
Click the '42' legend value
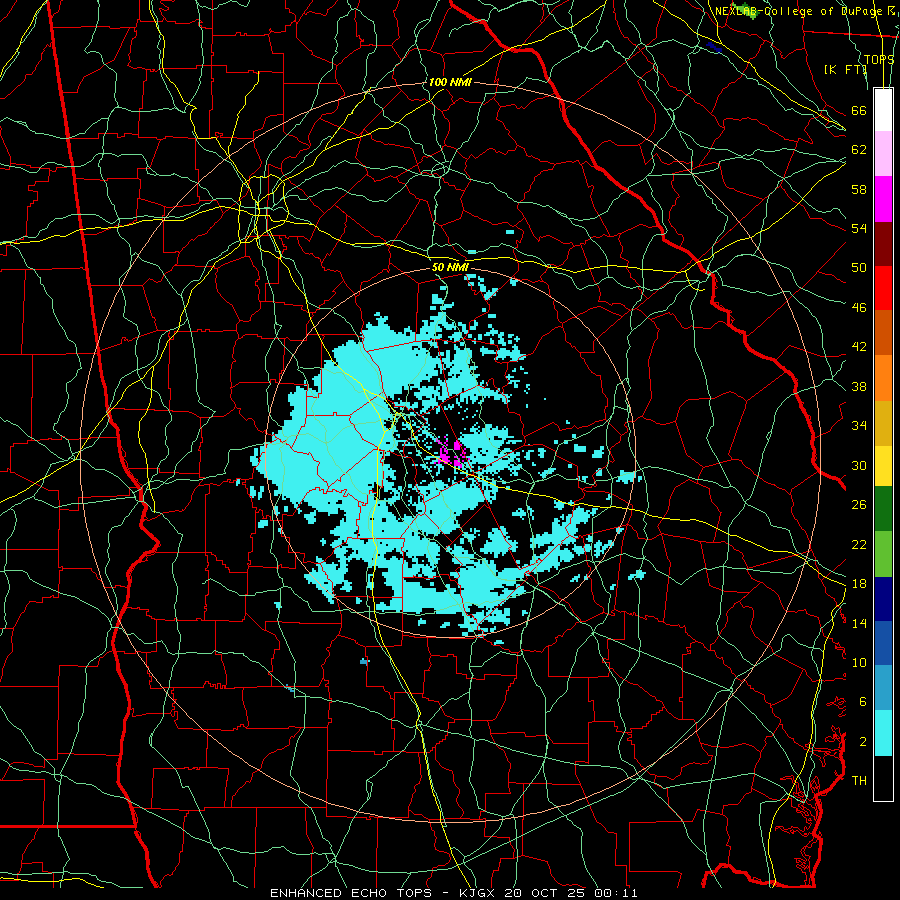click(x=859, y=347)
